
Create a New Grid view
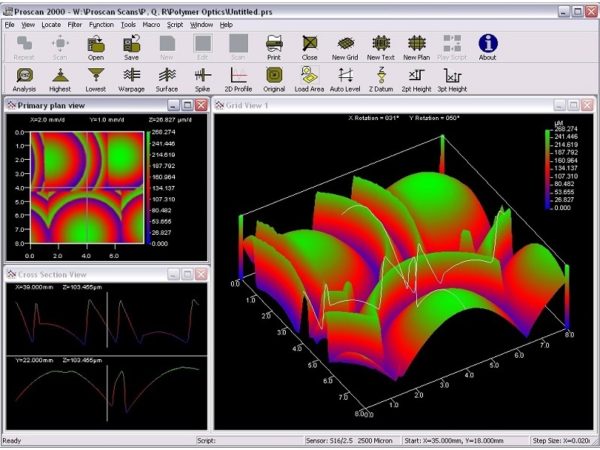(x=346, y=45)
